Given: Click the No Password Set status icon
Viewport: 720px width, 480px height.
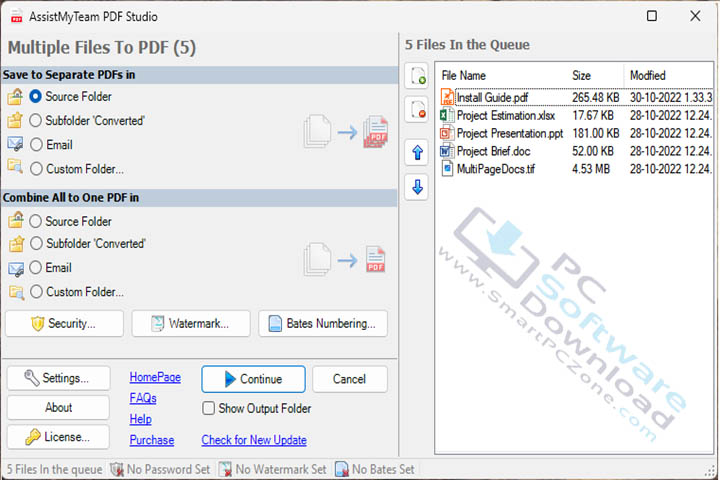Looking at the screenshot, I should [x=117, y=469].
